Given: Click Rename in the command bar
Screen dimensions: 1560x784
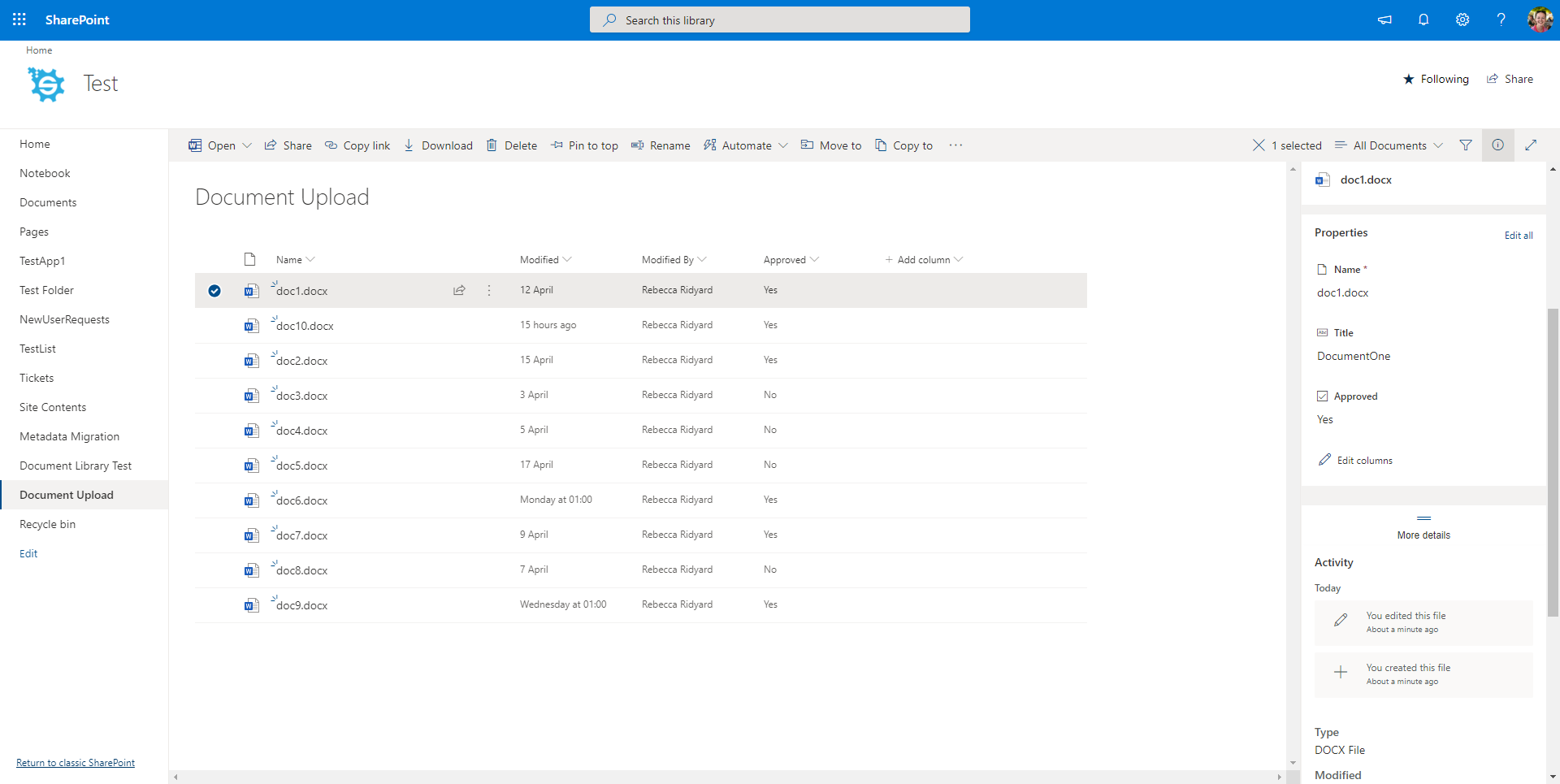Looking at the screenshot, I should tap(661, 145).
